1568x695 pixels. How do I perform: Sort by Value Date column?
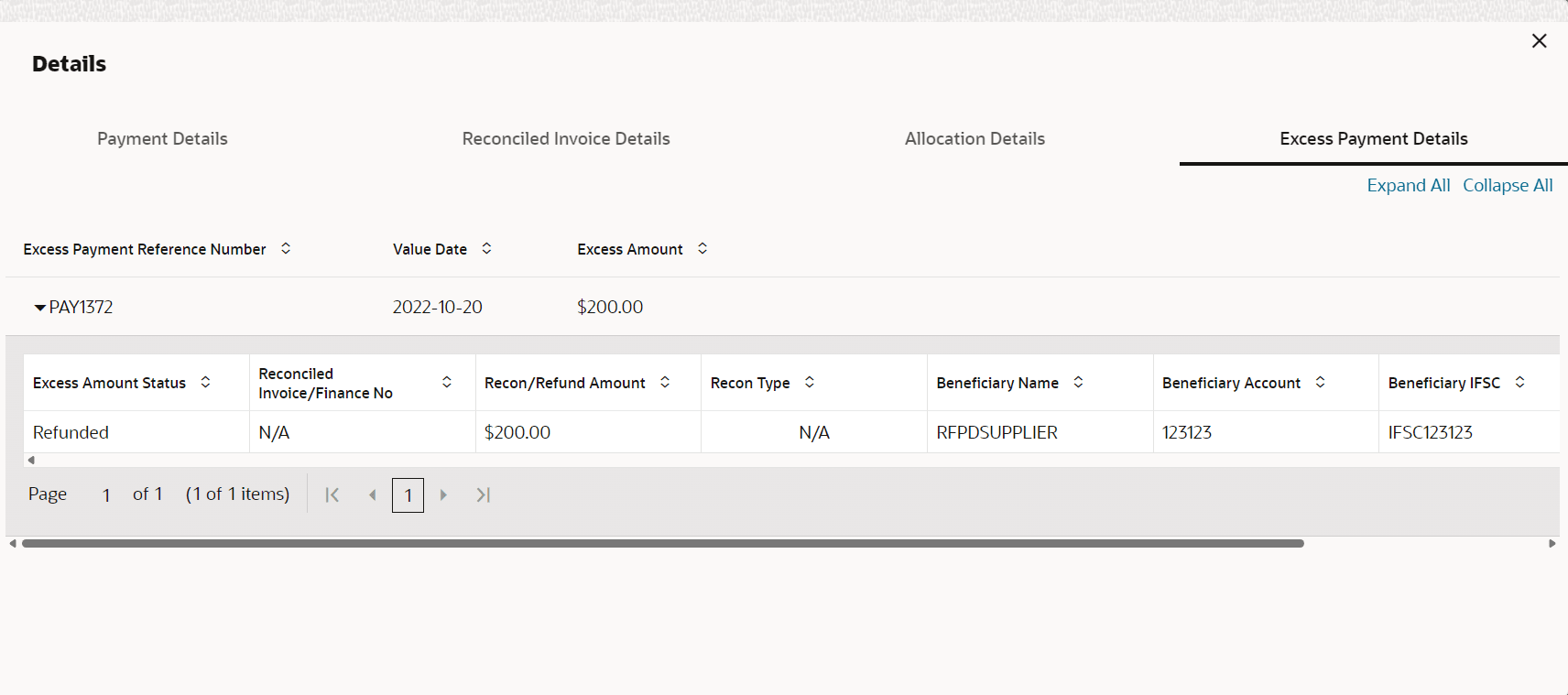[486, 248]
